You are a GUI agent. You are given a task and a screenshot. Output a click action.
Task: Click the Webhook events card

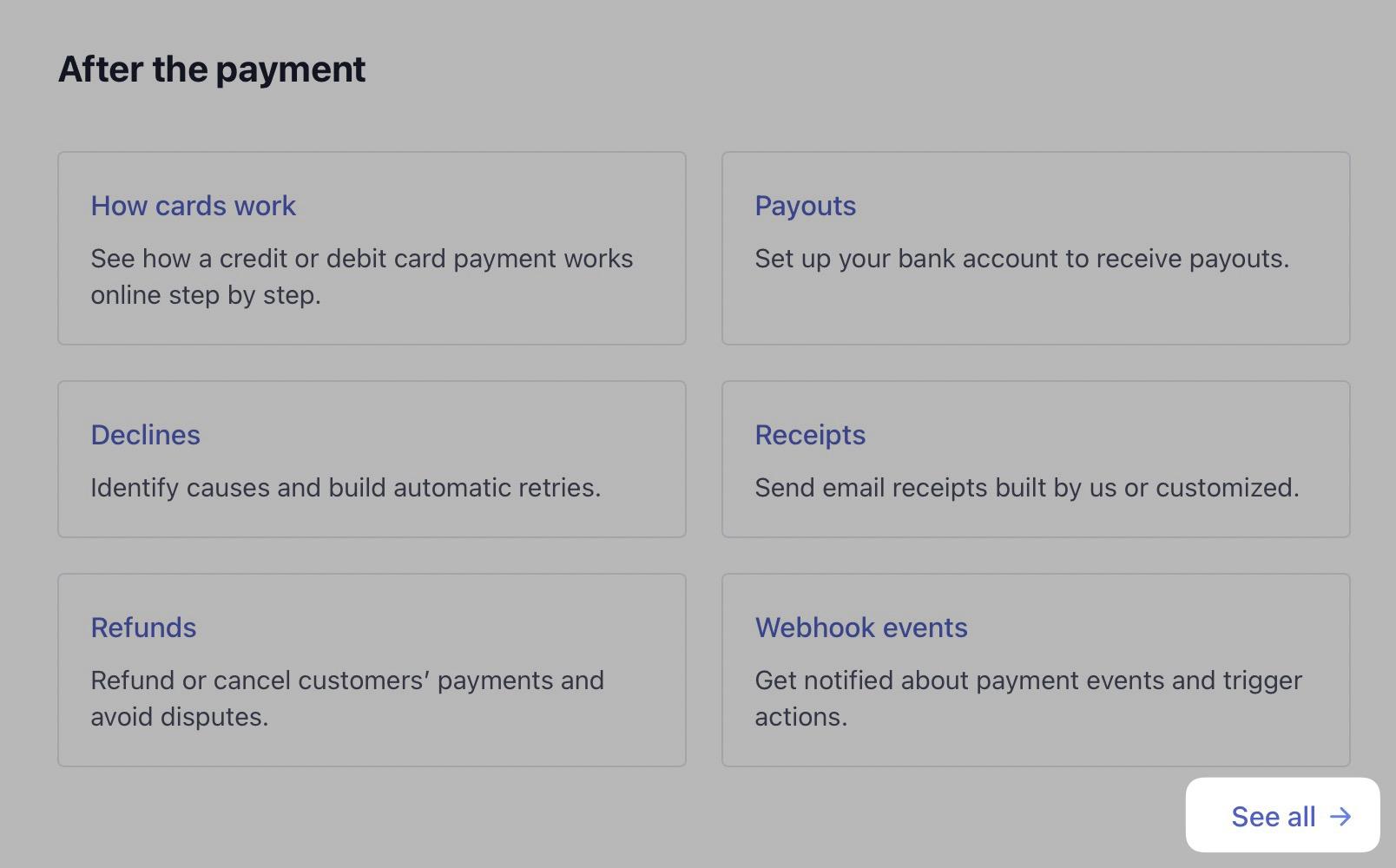(x=1036, y=668)
